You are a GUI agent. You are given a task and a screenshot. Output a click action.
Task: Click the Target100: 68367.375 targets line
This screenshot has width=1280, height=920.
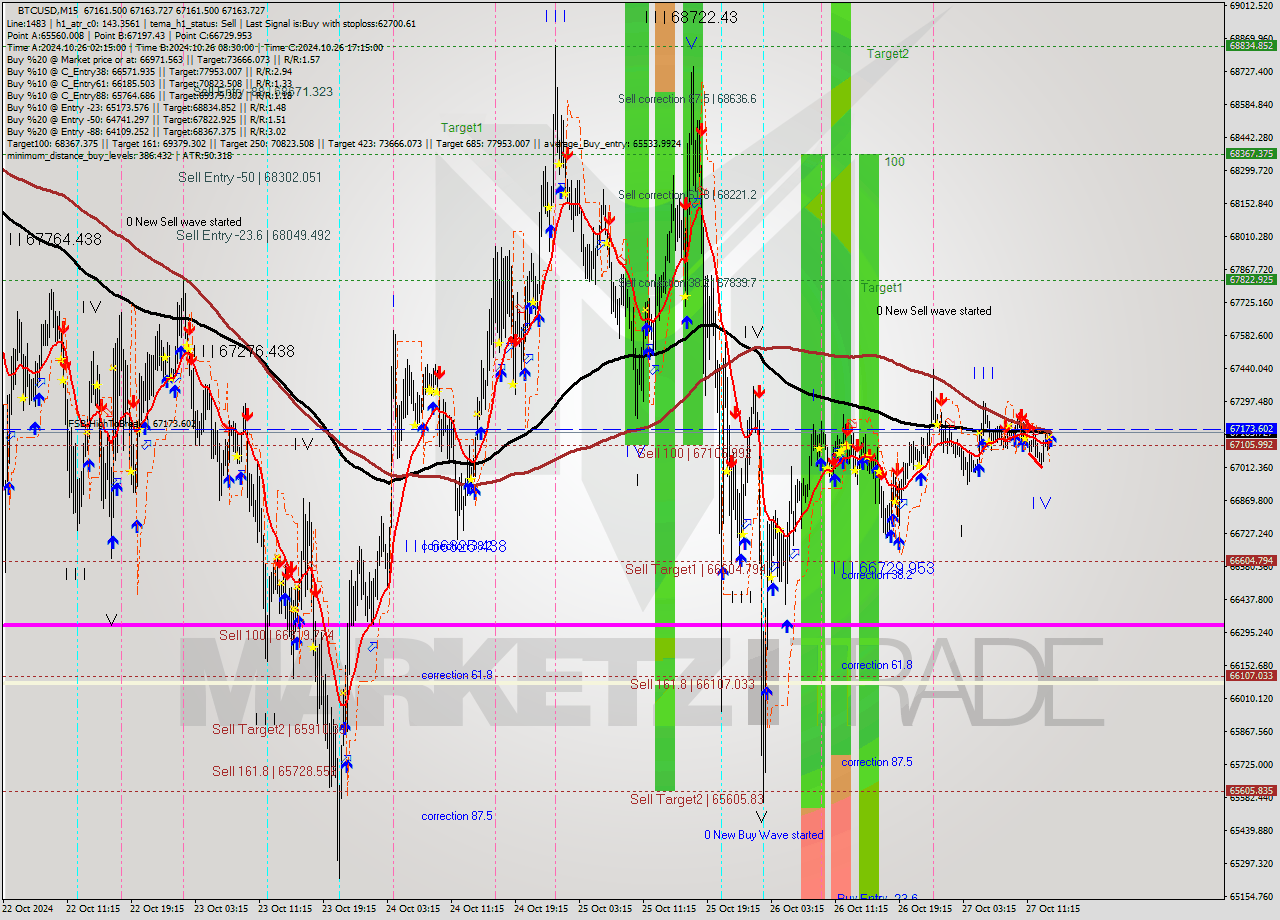click(x=345, y=143)
